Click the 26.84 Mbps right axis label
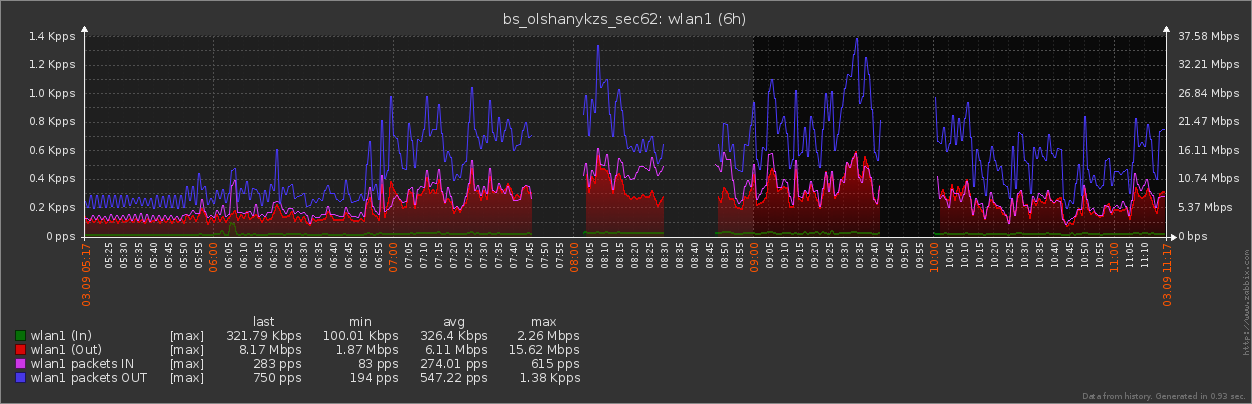Screen dimensions: 1252x404 click(x=1208, y=93)
